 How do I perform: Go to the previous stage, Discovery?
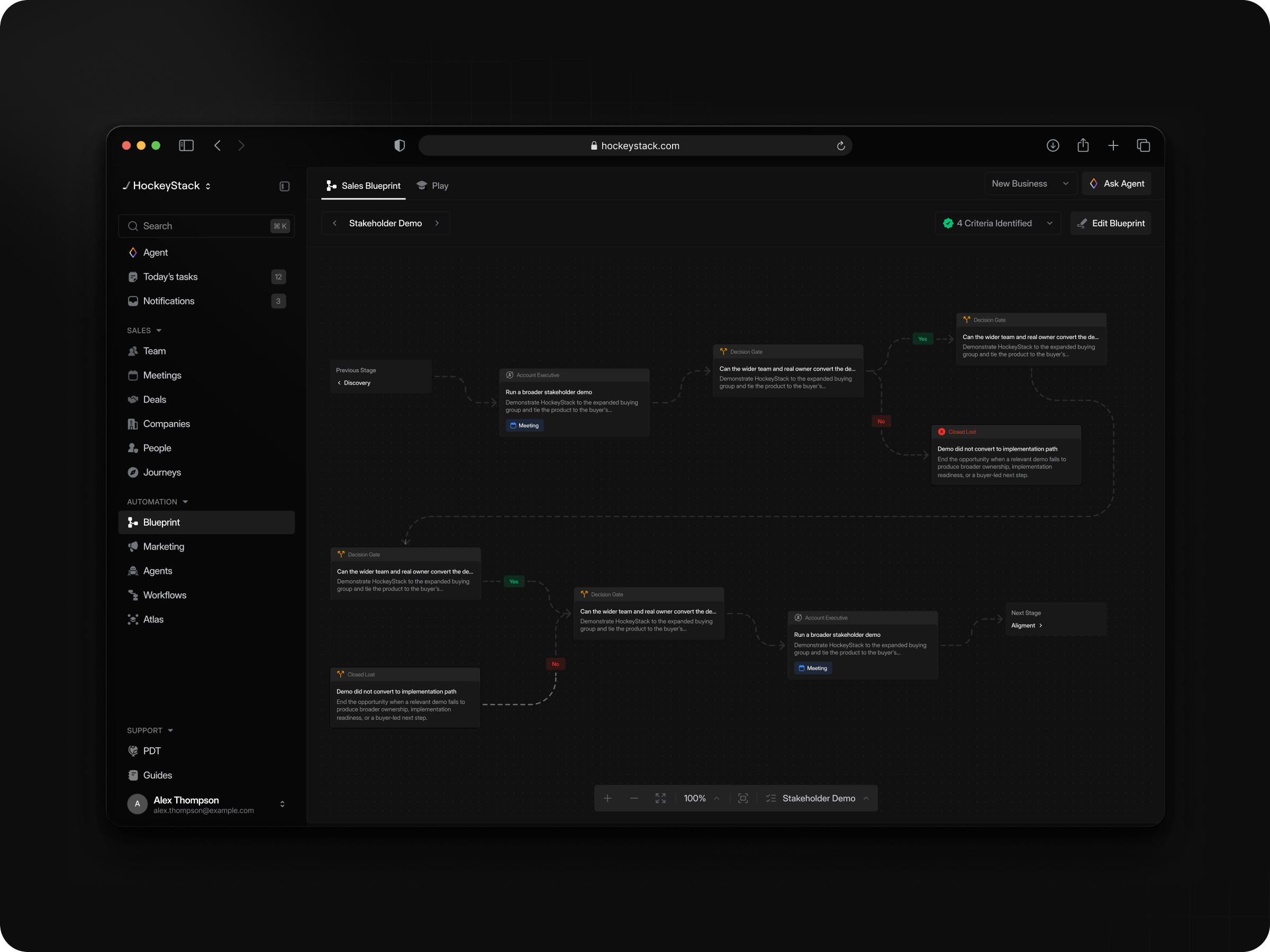(x=353, y=383)
